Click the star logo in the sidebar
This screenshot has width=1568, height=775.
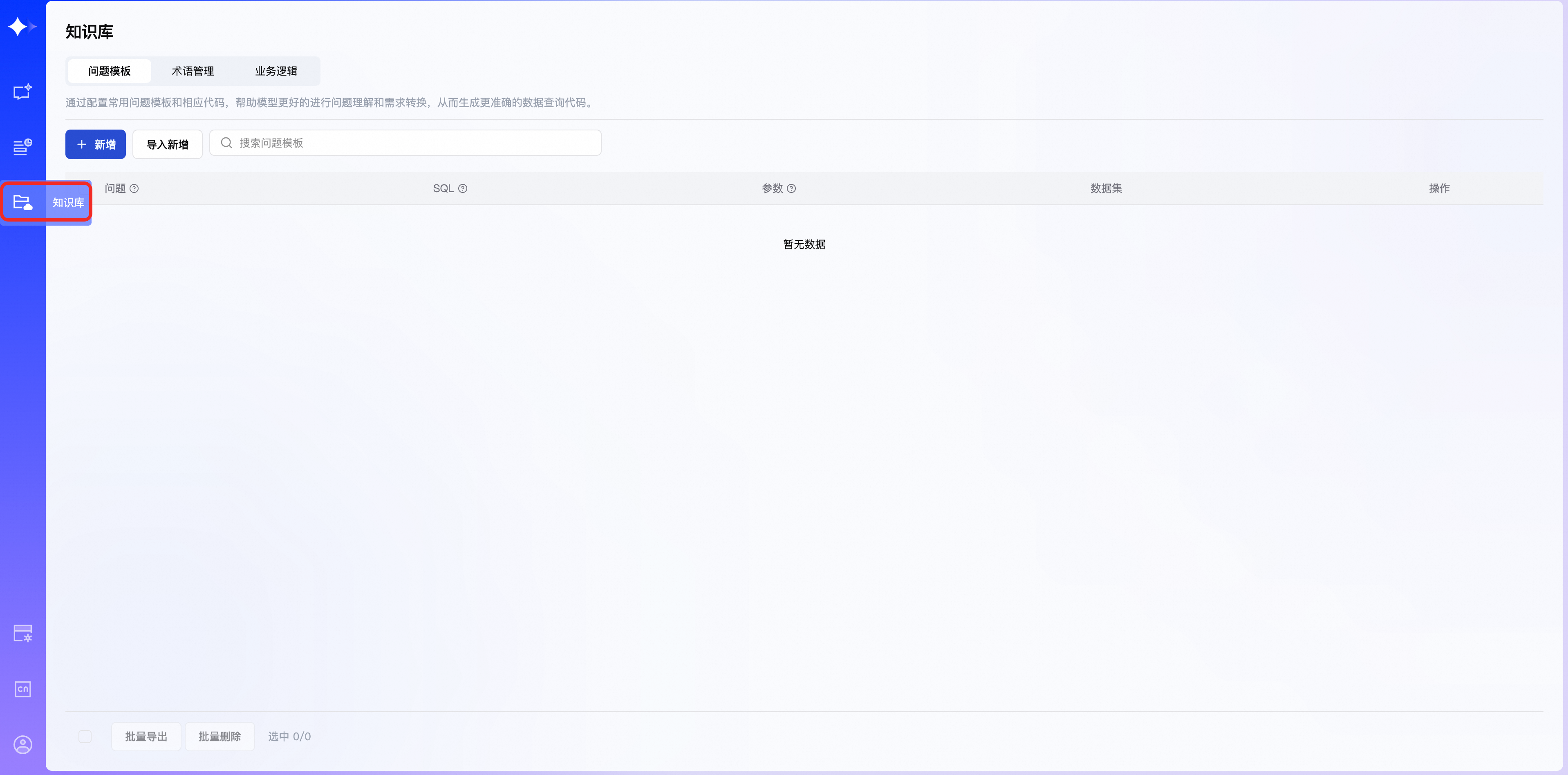tap(22, 27)
